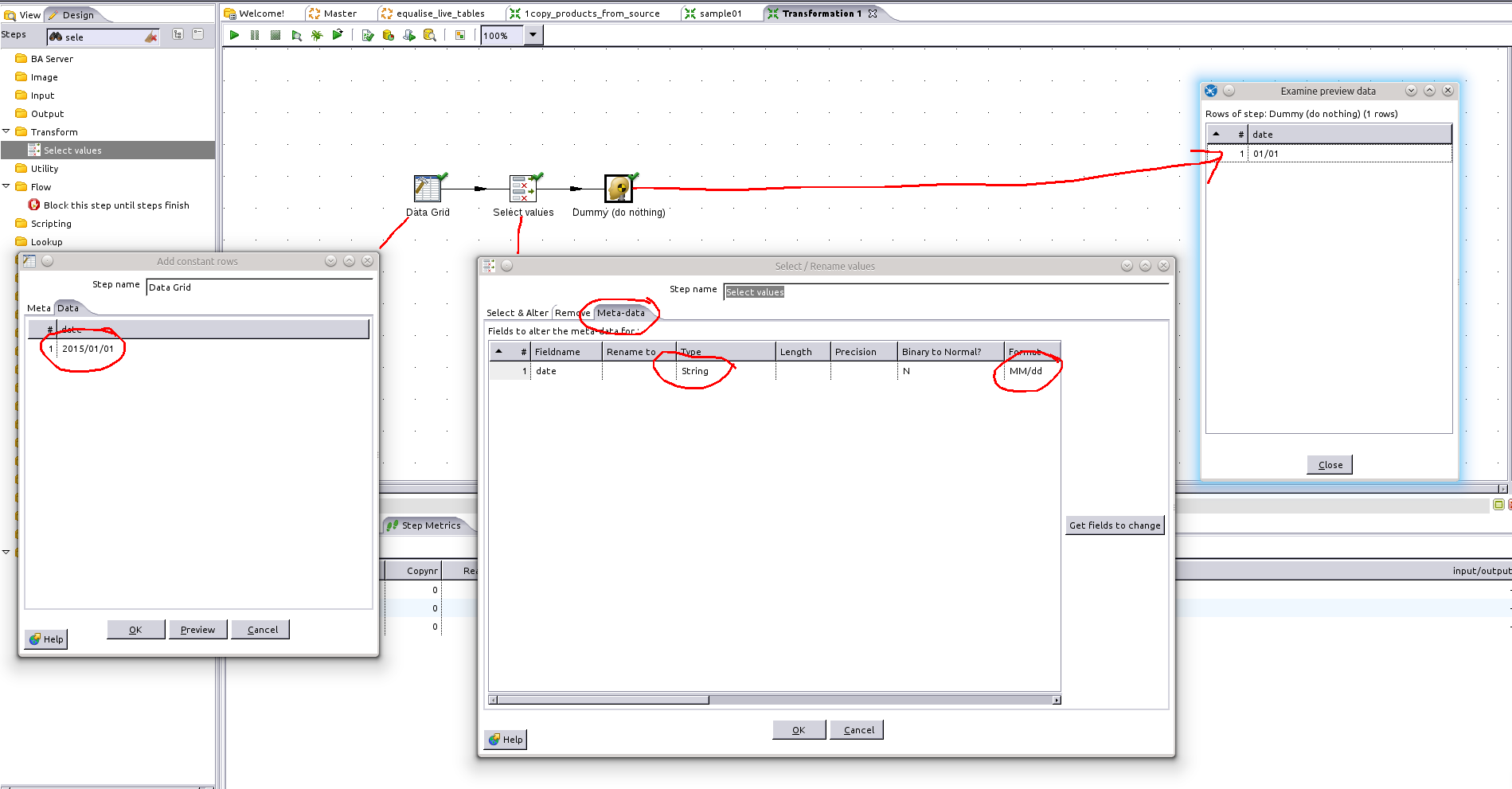Edit Step name field in Select values dialog

[946, 292]
